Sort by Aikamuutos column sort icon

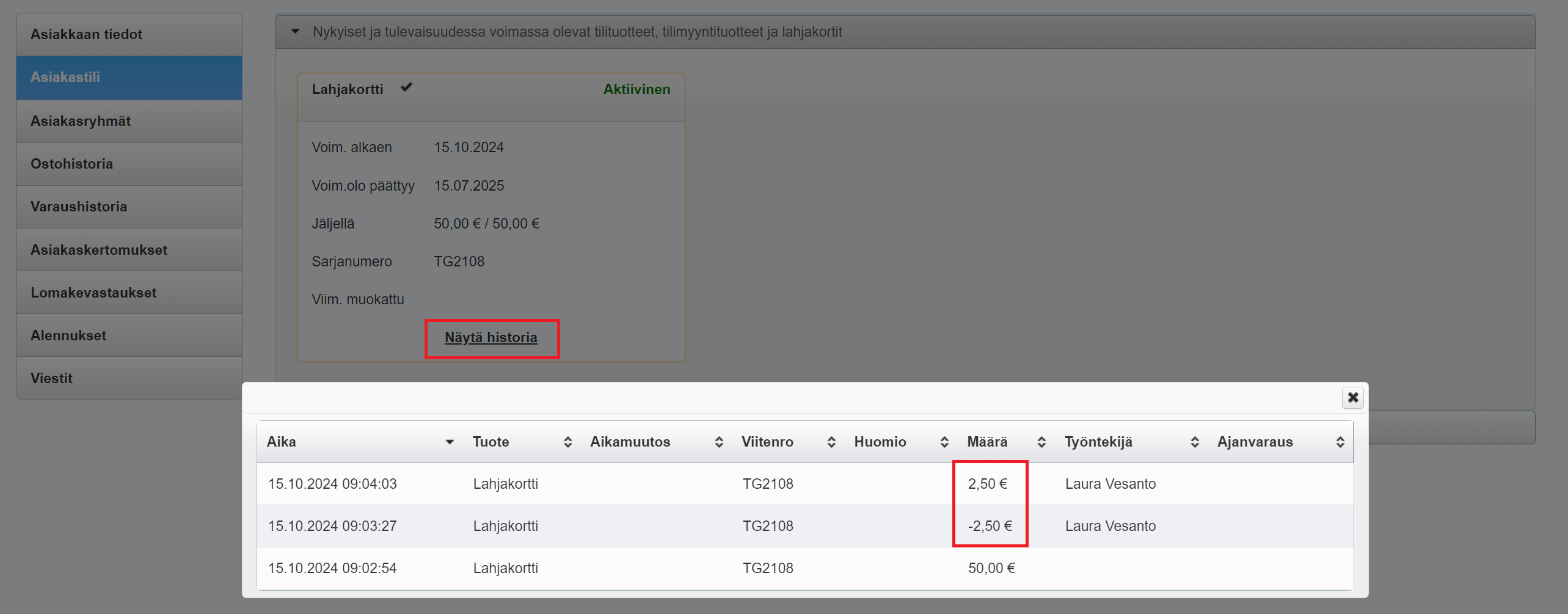pos(719,442)
